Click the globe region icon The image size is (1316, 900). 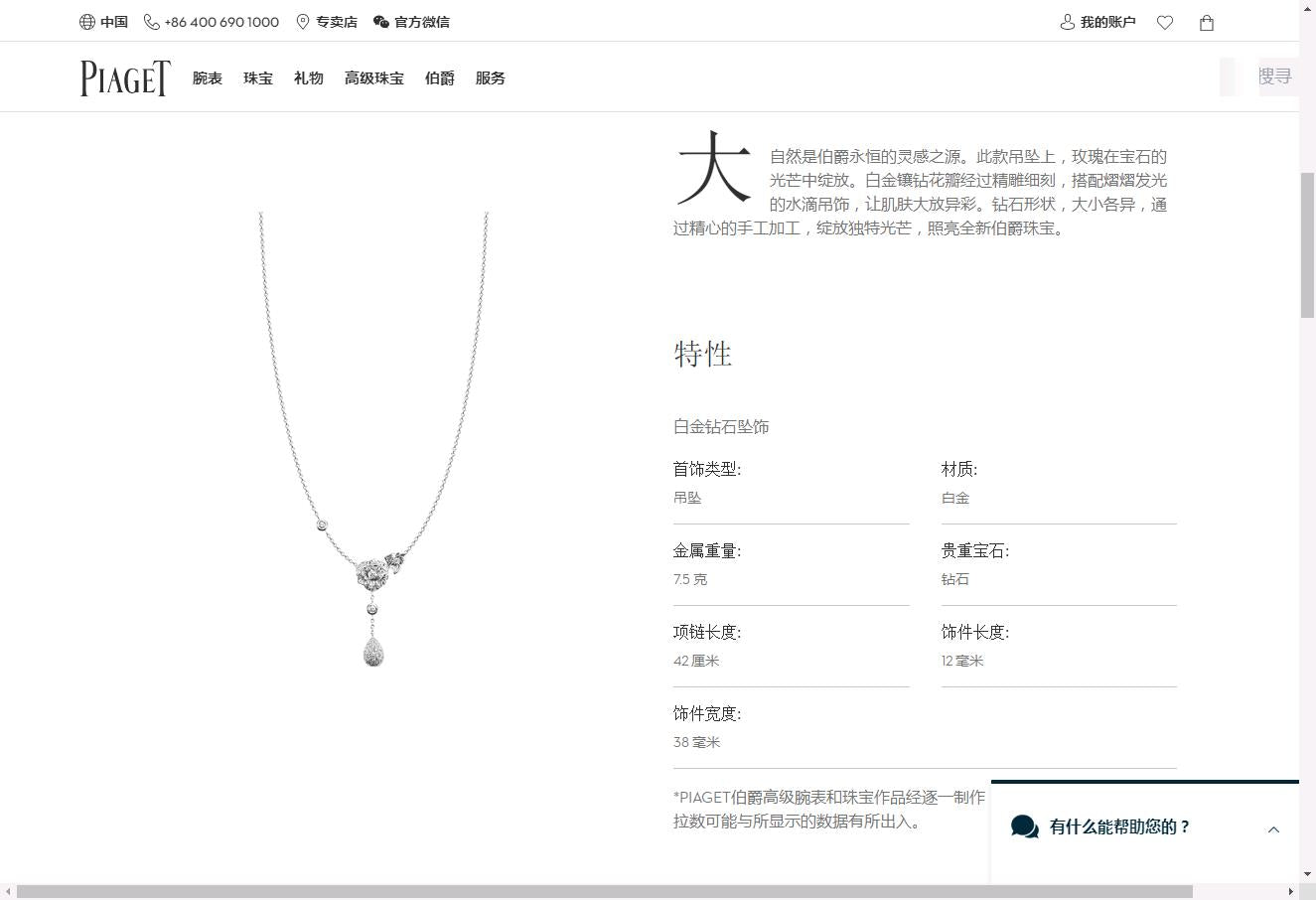(87, 22)
